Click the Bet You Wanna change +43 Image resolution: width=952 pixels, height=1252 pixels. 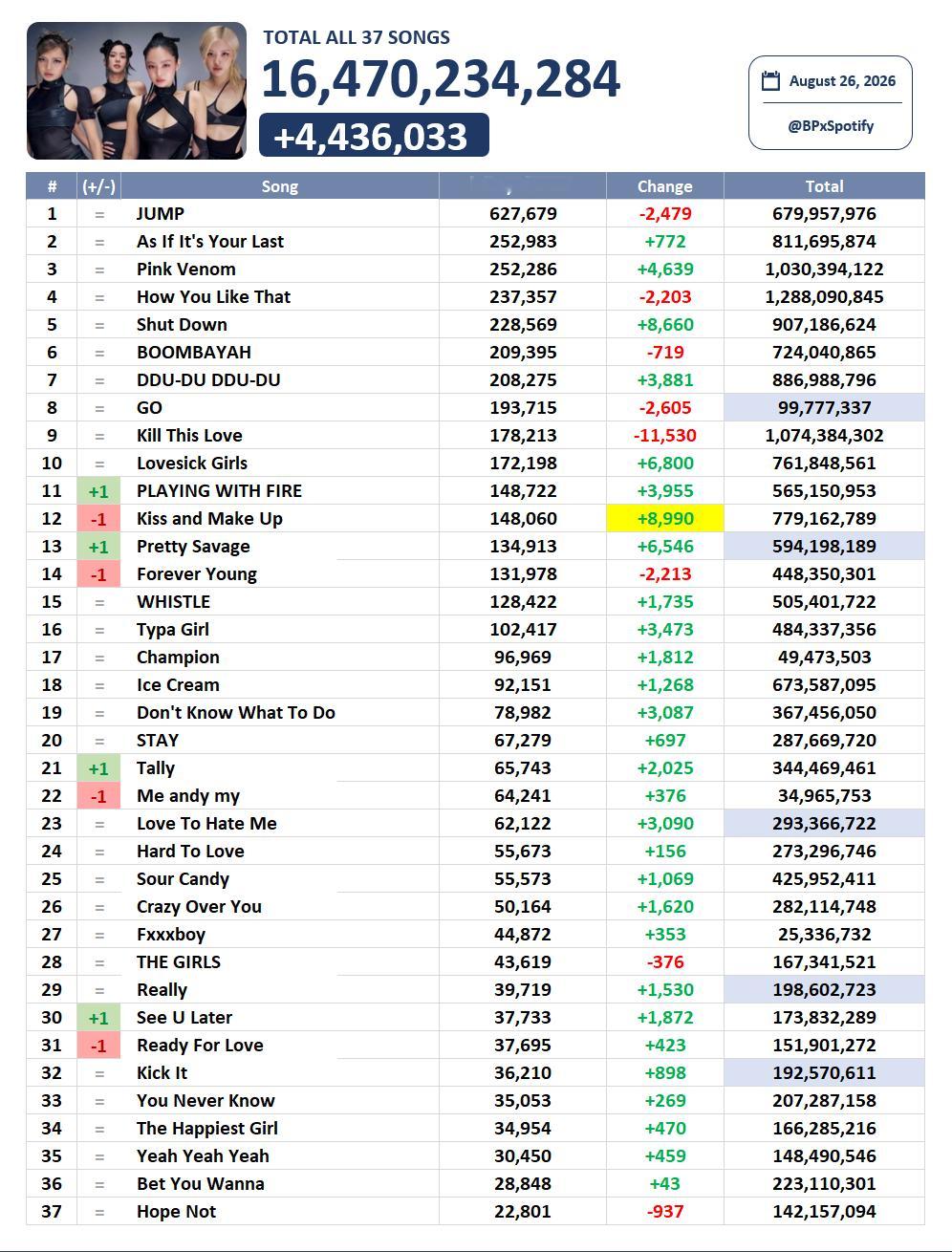click(665, 1184)
